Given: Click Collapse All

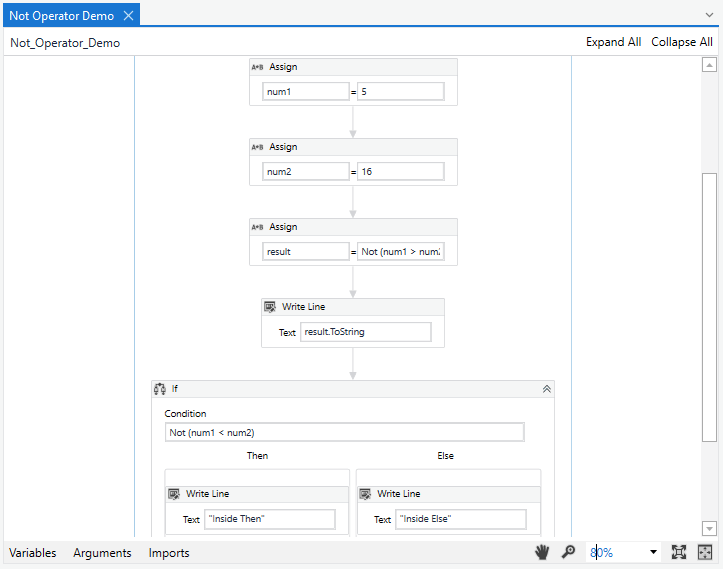Looking at the screenshot, I should [x=682, y=42].
